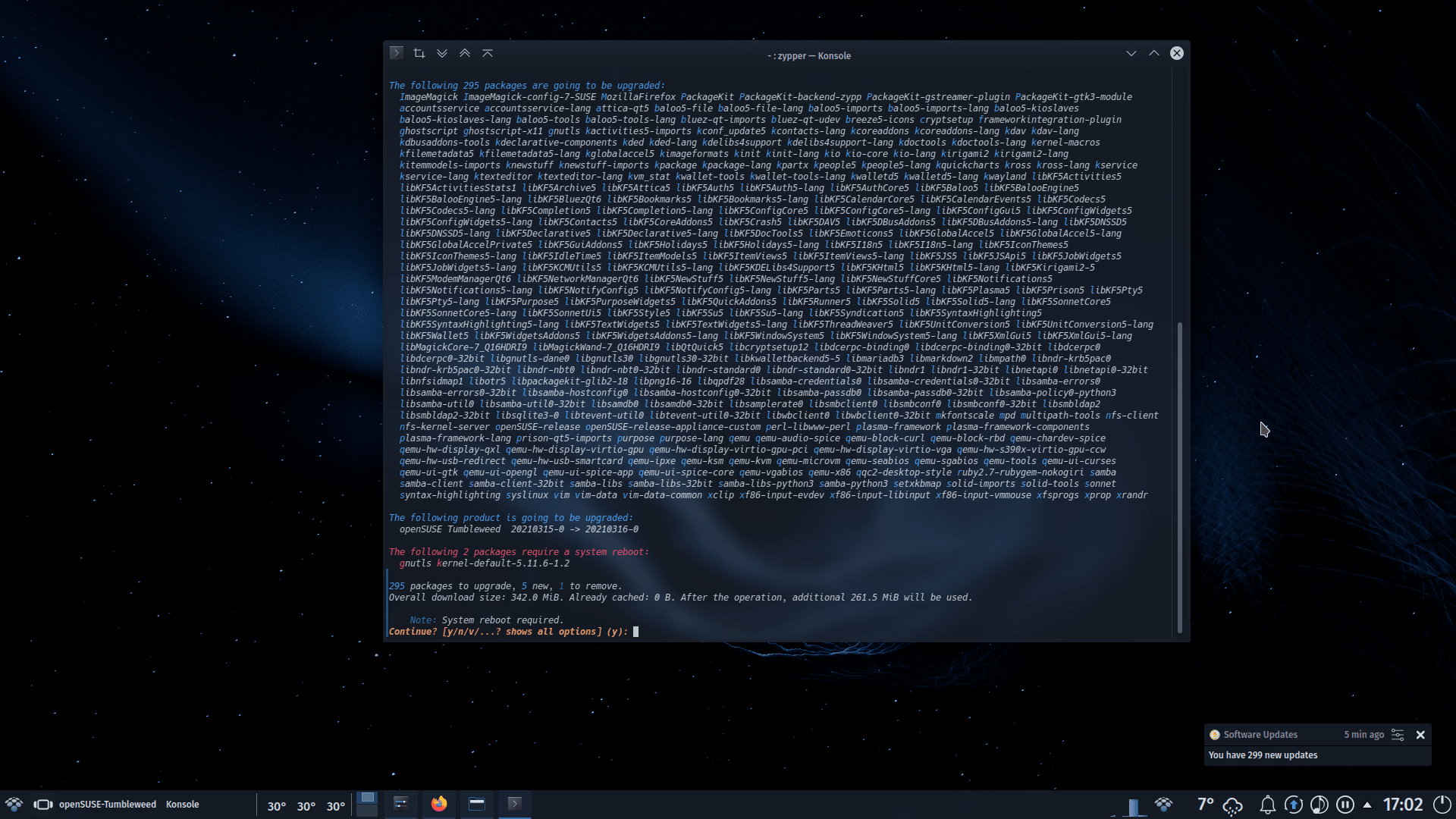Click the openSUSE-Tumbleweed panel label
This screenshot has width=1456, height=819.
108,805
